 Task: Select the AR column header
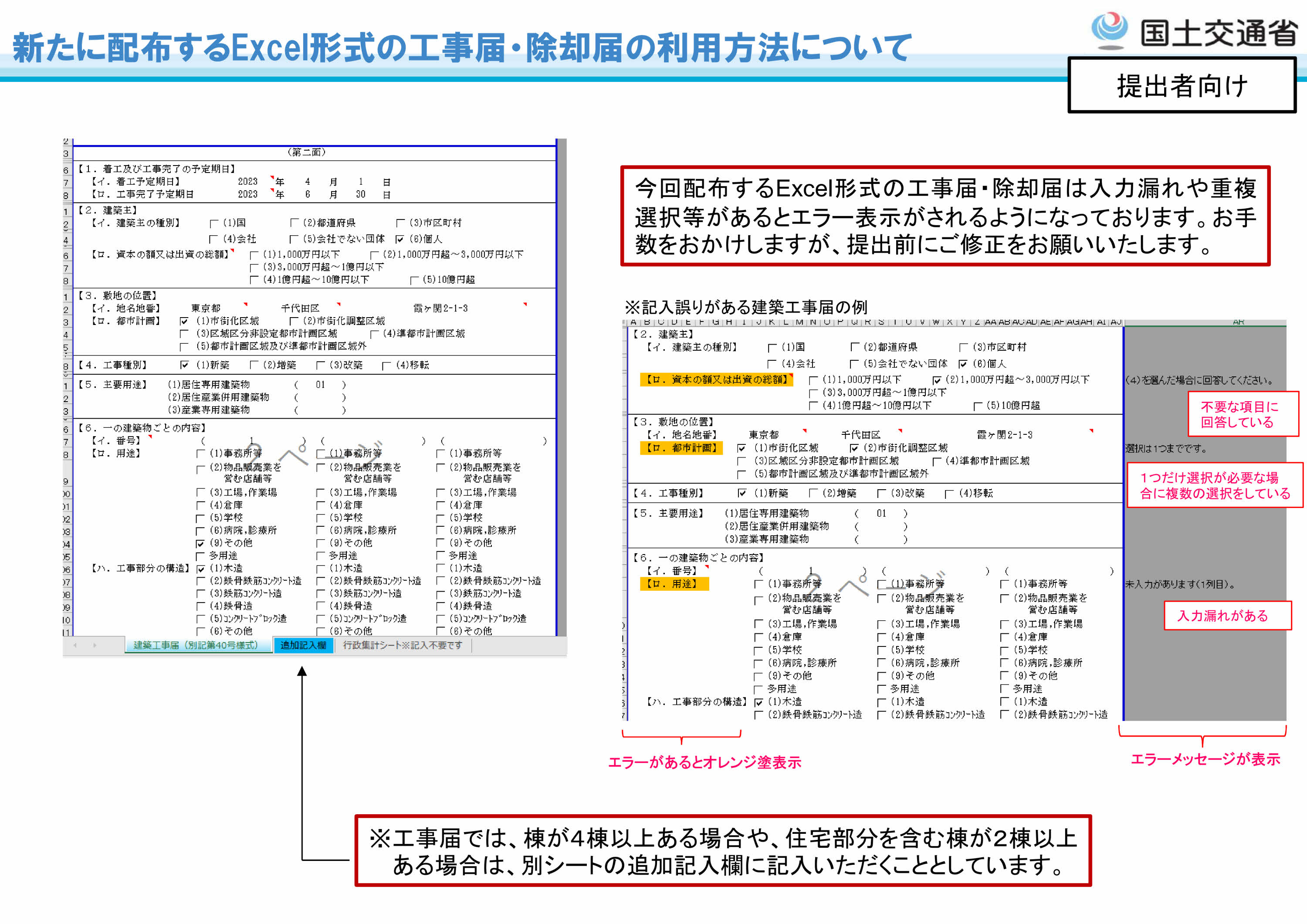(1238, 322)
